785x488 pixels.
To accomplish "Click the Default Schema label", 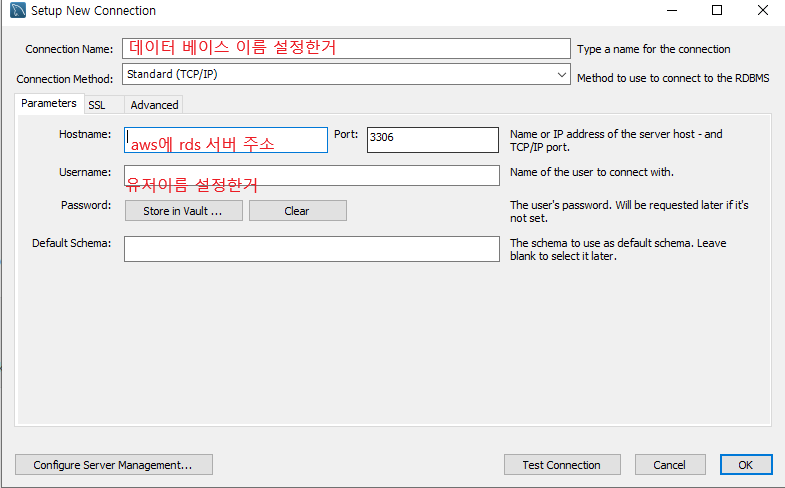I will pos(72,243).
